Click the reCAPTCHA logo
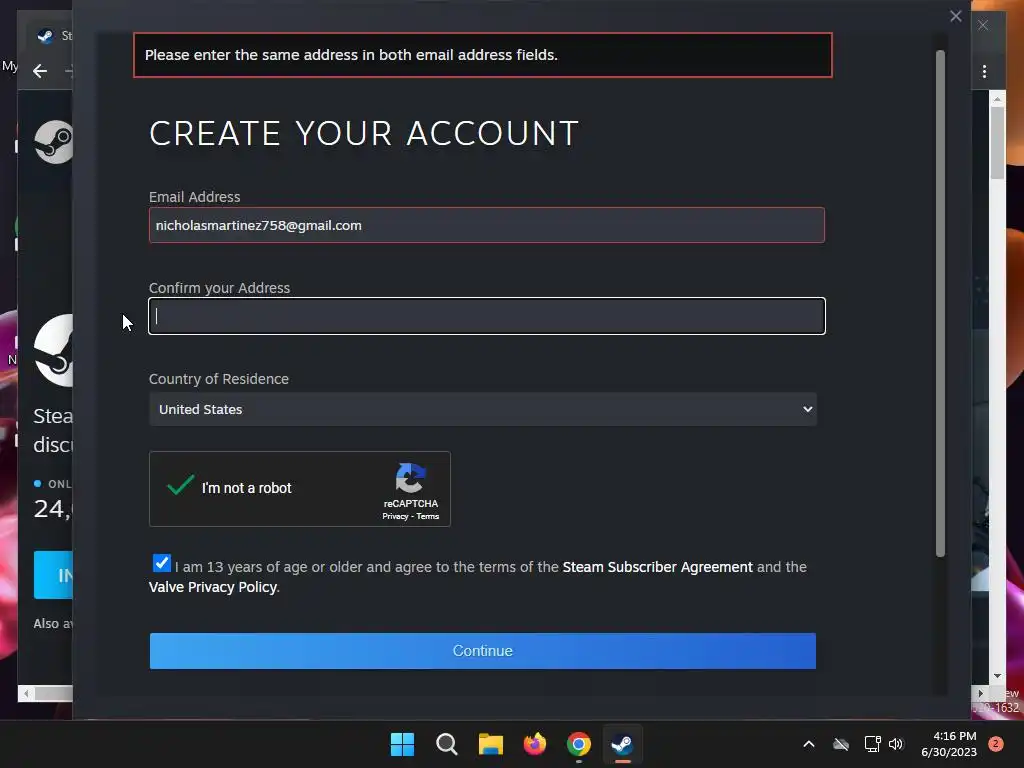Image resolution: width=1024 pixels, height=768 pixels. coord(411,478)
